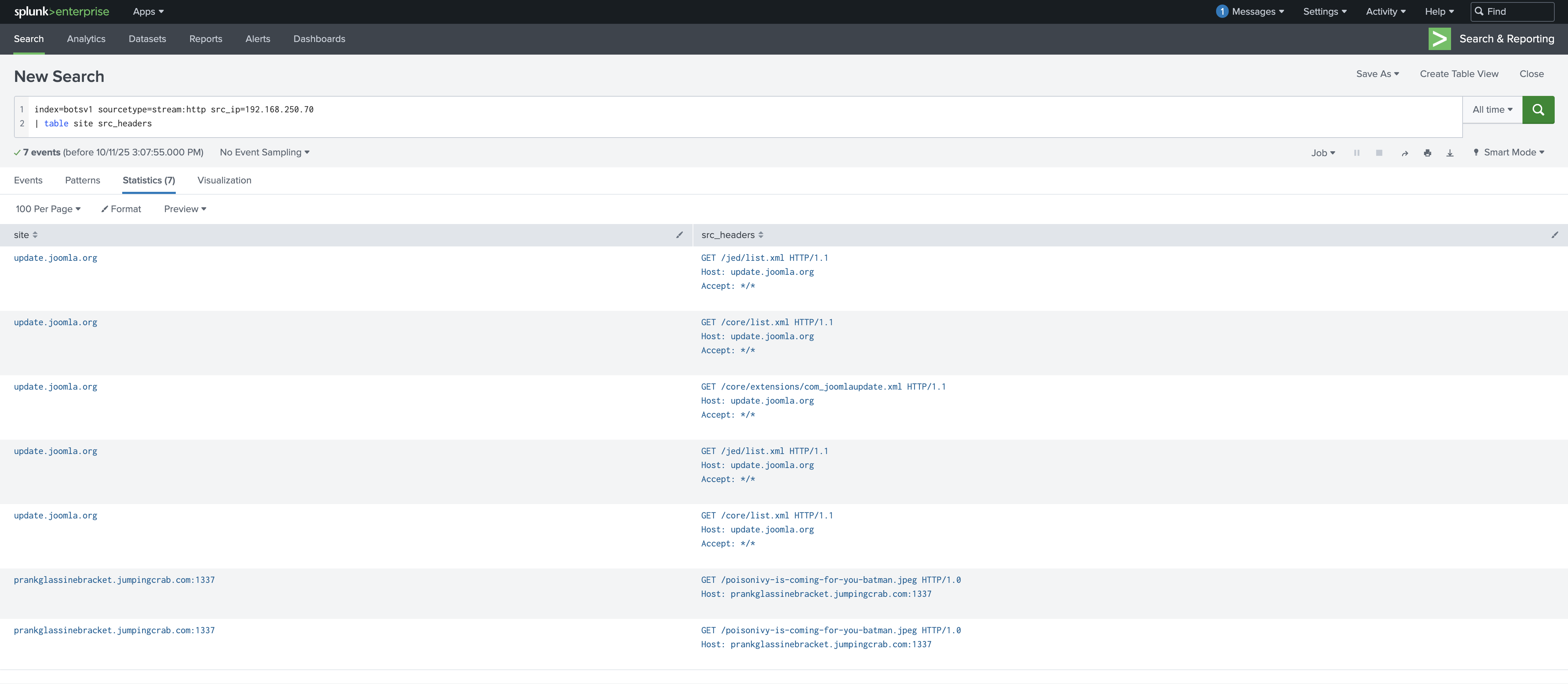Viewport: 1568px width, 684px height.
Task: Click the green search magnifier button
Action: click(1538, 110)
